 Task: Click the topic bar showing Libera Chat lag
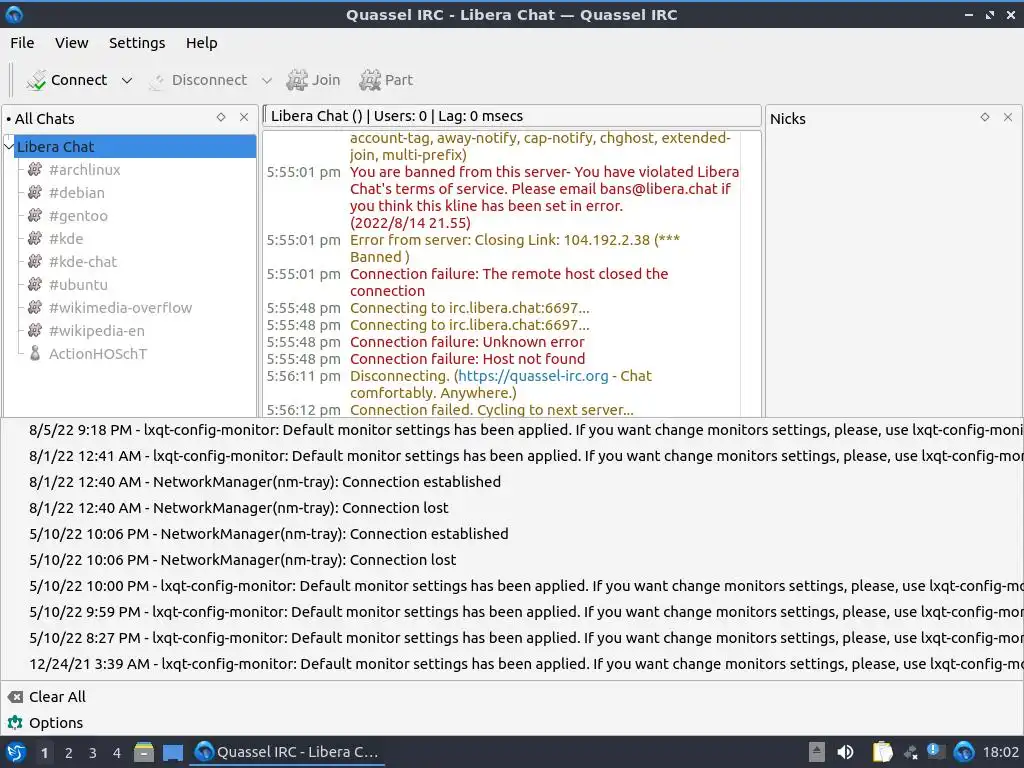coord(512,116)
